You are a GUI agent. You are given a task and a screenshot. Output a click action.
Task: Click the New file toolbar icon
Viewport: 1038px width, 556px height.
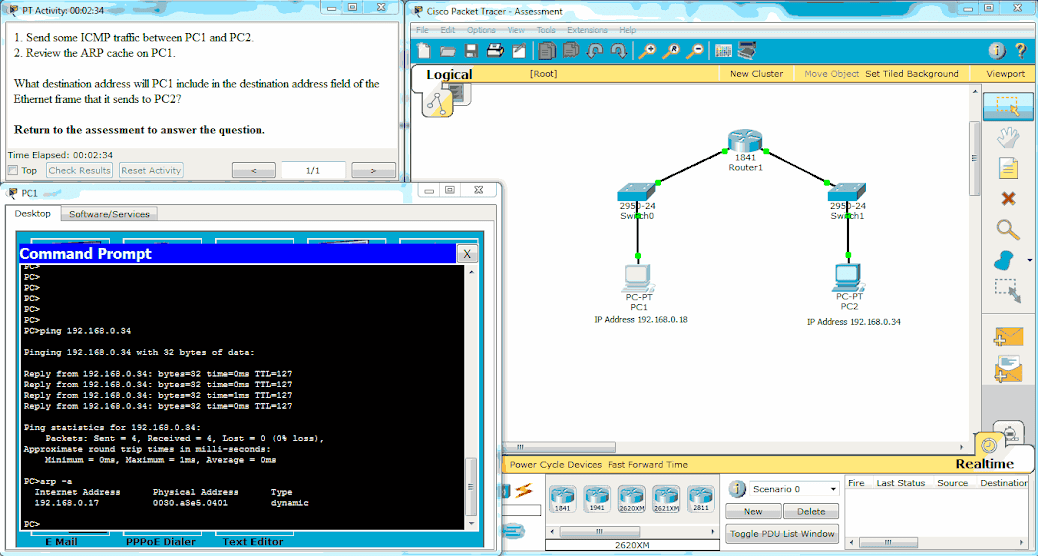pos(424,51)
